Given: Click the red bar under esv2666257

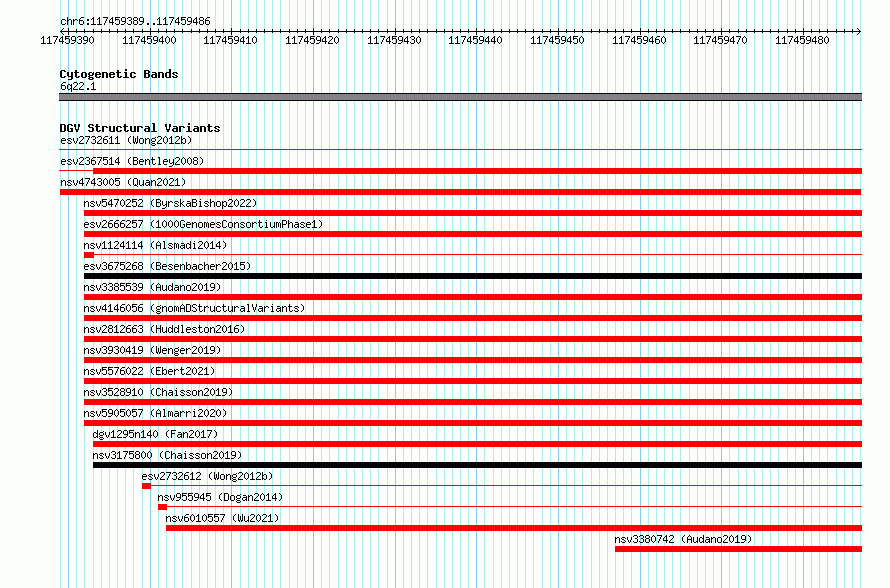Looking at the screenshot, I should pos(473,234).
